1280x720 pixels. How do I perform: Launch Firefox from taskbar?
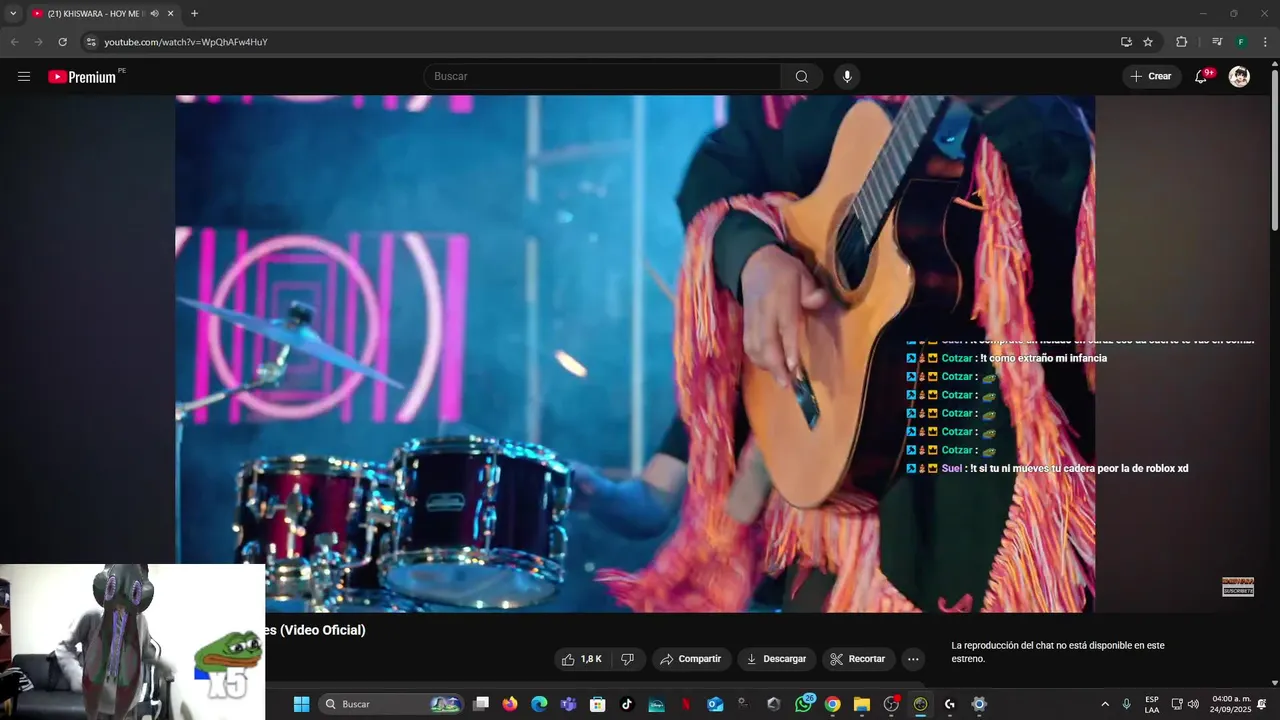(x=510, y=704)
